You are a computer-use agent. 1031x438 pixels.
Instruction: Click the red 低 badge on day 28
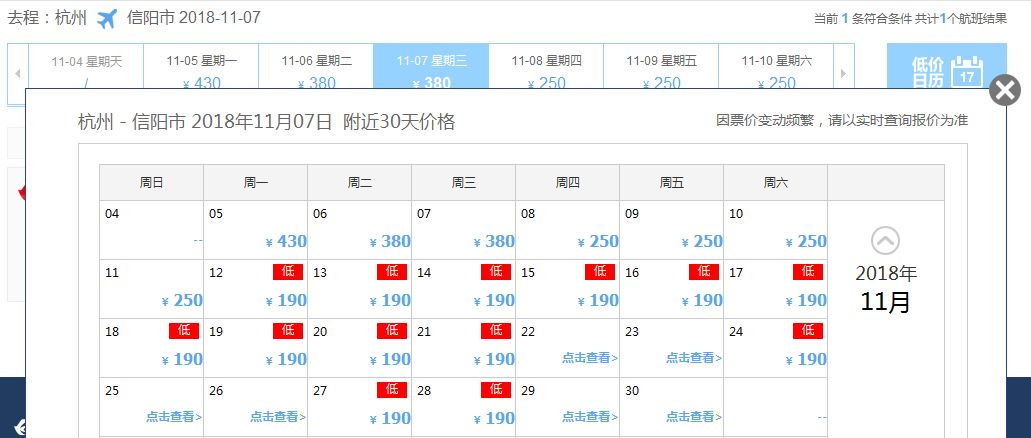pos(496,389)
